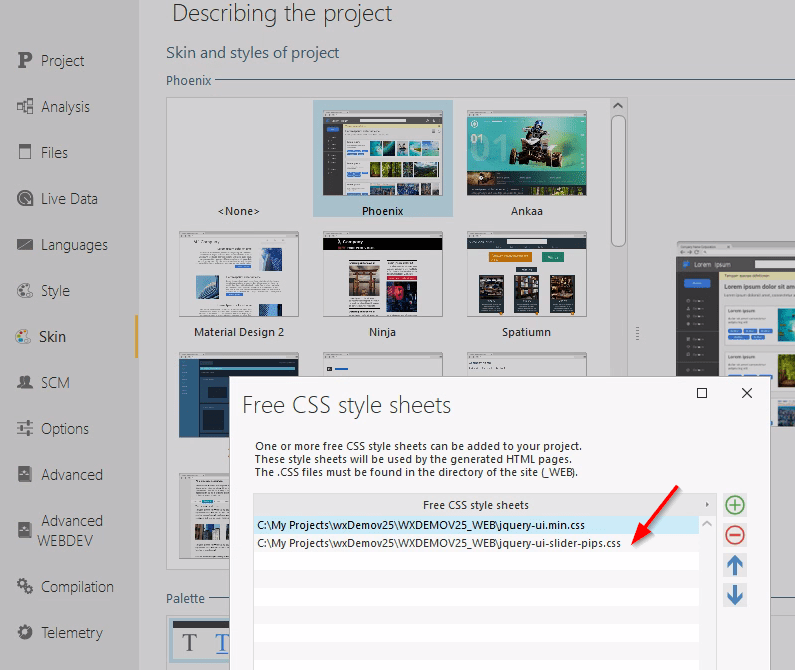Select jquery-ui.min.css row in list

[420, 524]
